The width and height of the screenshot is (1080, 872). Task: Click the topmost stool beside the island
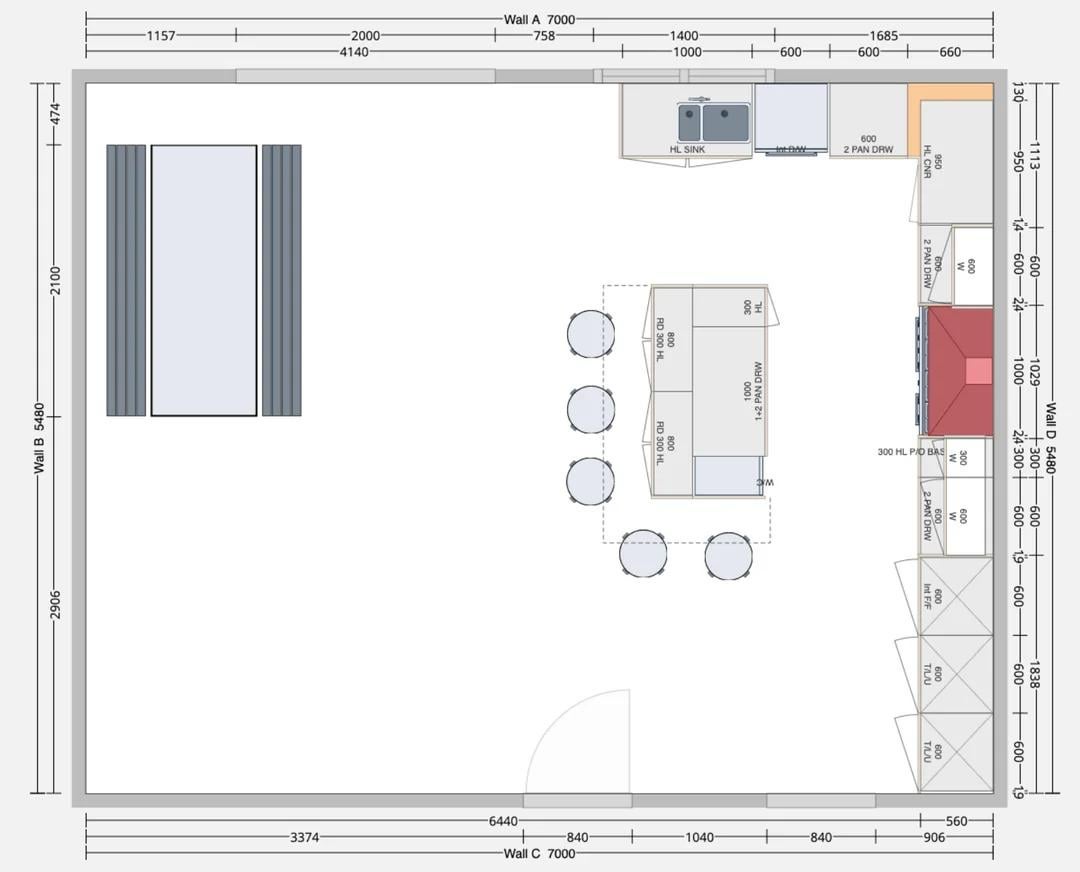point(591,334)
